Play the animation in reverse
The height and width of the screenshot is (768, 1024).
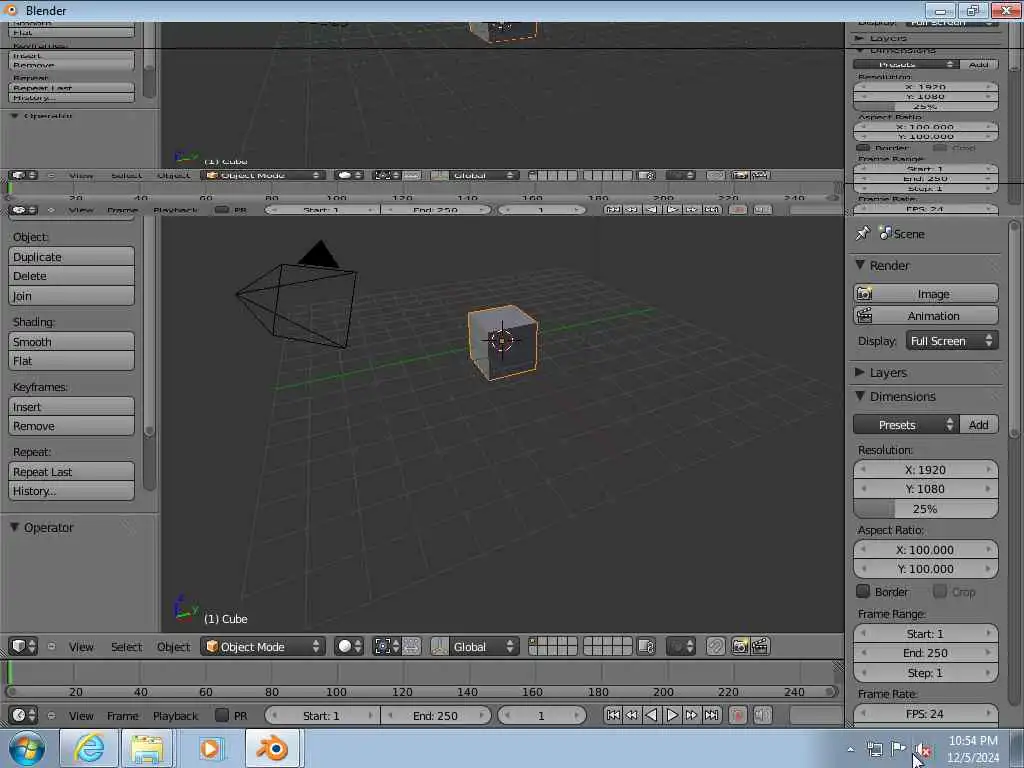click(x=651, y=715)
